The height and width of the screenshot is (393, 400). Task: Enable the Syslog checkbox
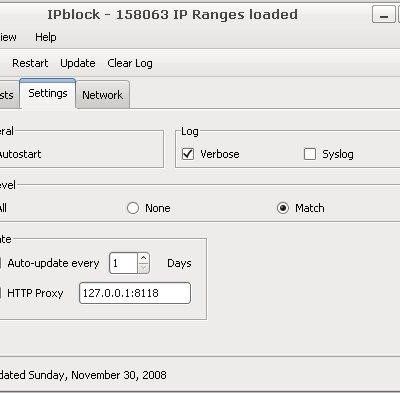310,154
